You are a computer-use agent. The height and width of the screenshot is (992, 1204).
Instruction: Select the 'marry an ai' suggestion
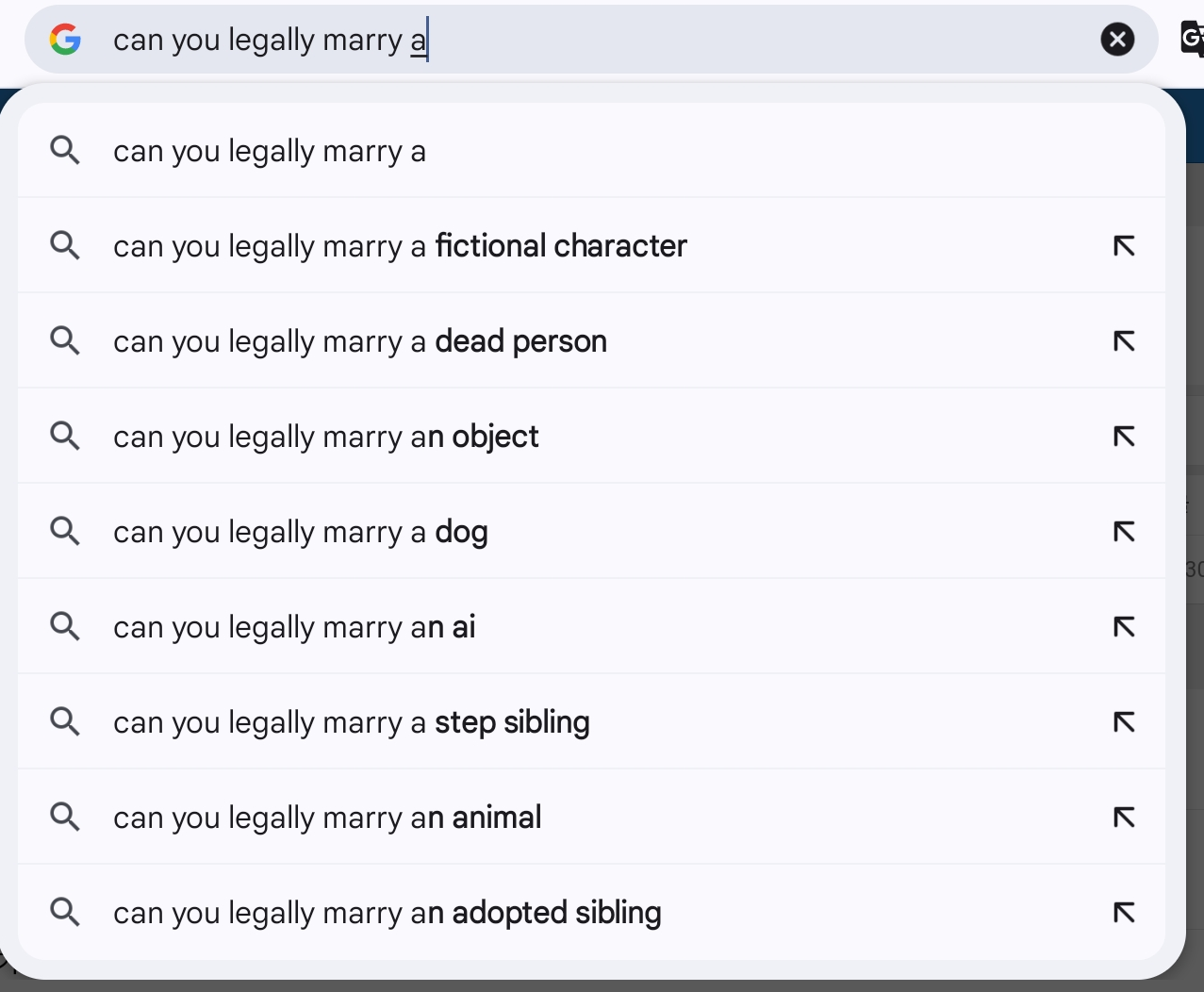tap(591, 627)
